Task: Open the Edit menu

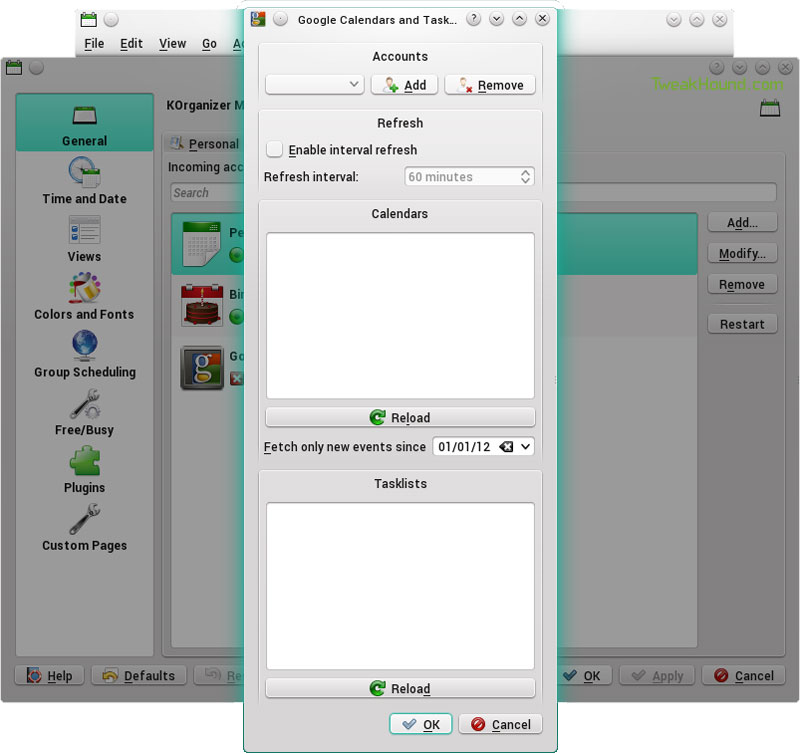Action: (131, 44)
